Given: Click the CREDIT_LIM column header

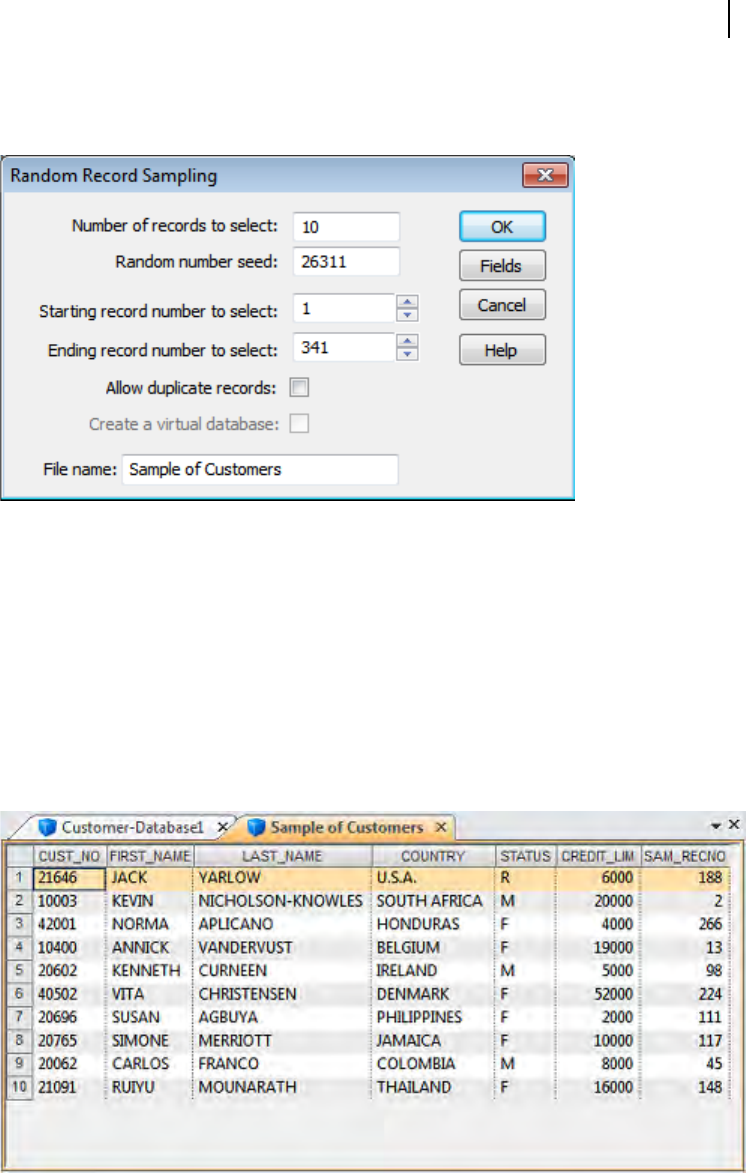Looking at the screenshot, I should click(x=598, y=856).
